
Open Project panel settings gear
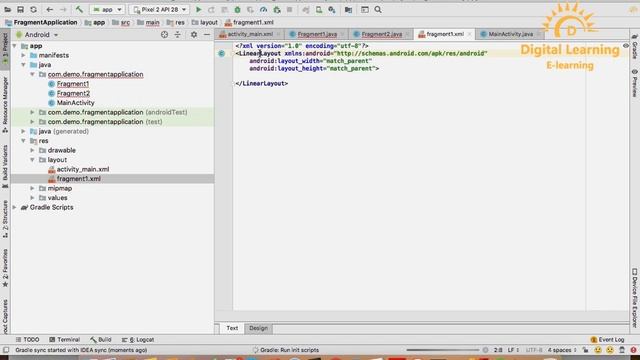pos(194,35)
